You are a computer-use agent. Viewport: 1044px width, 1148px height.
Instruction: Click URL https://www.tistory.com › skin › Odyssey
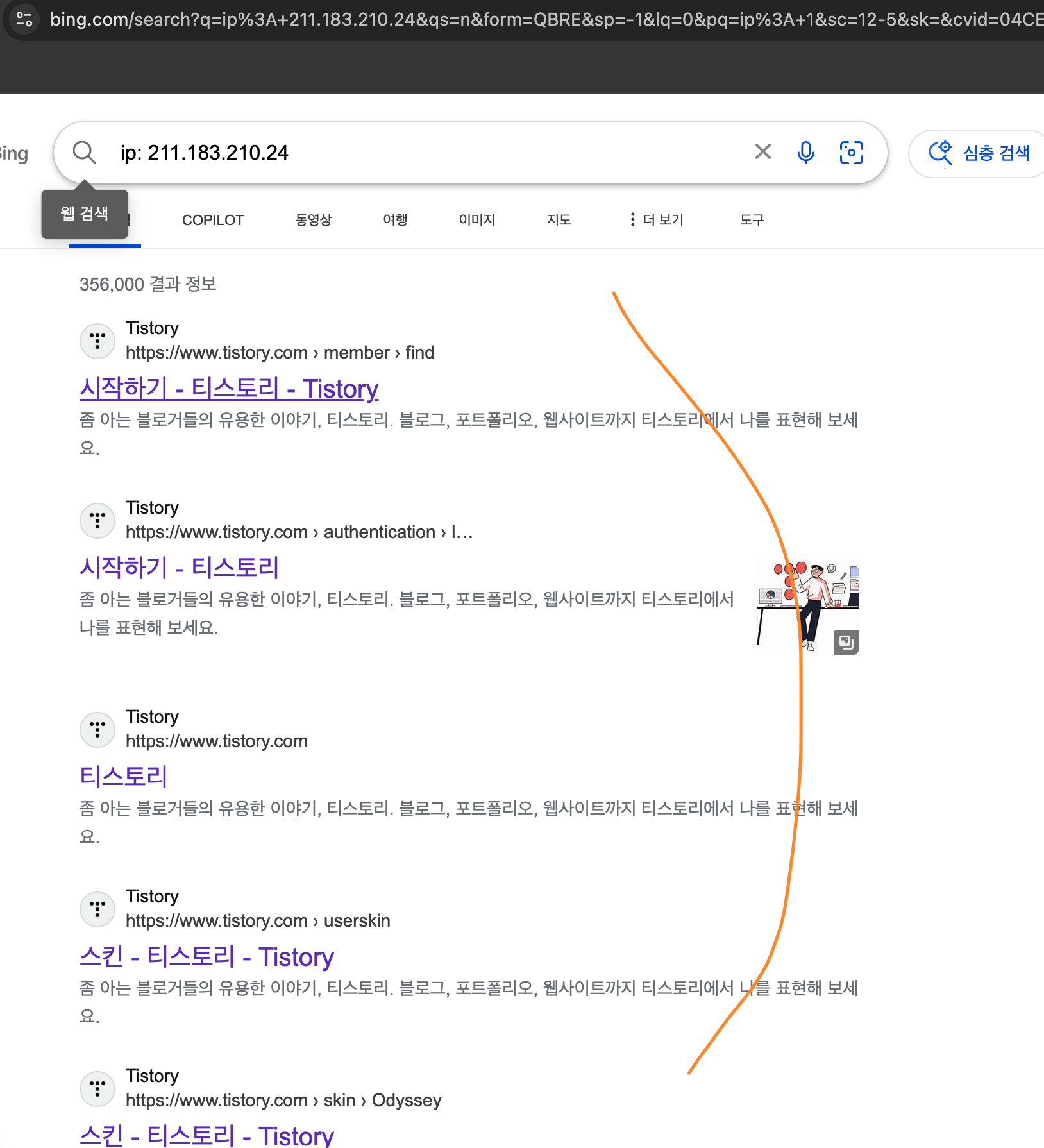tap(283, 1101)
